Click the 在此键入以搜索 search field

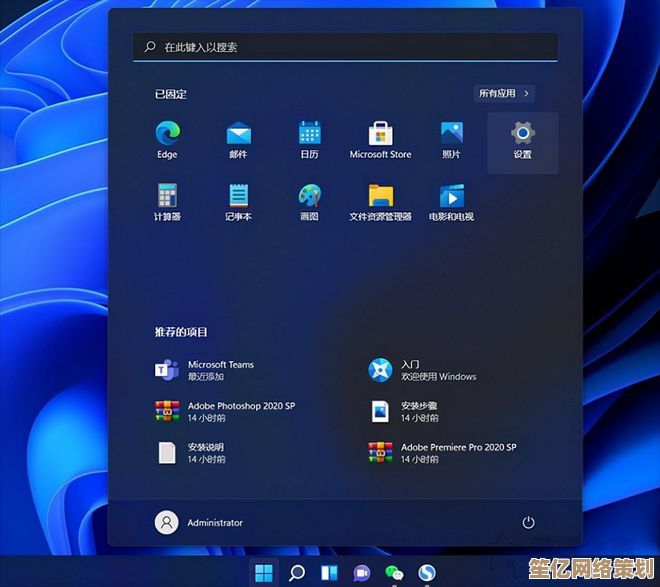click(x=346, y=47)
